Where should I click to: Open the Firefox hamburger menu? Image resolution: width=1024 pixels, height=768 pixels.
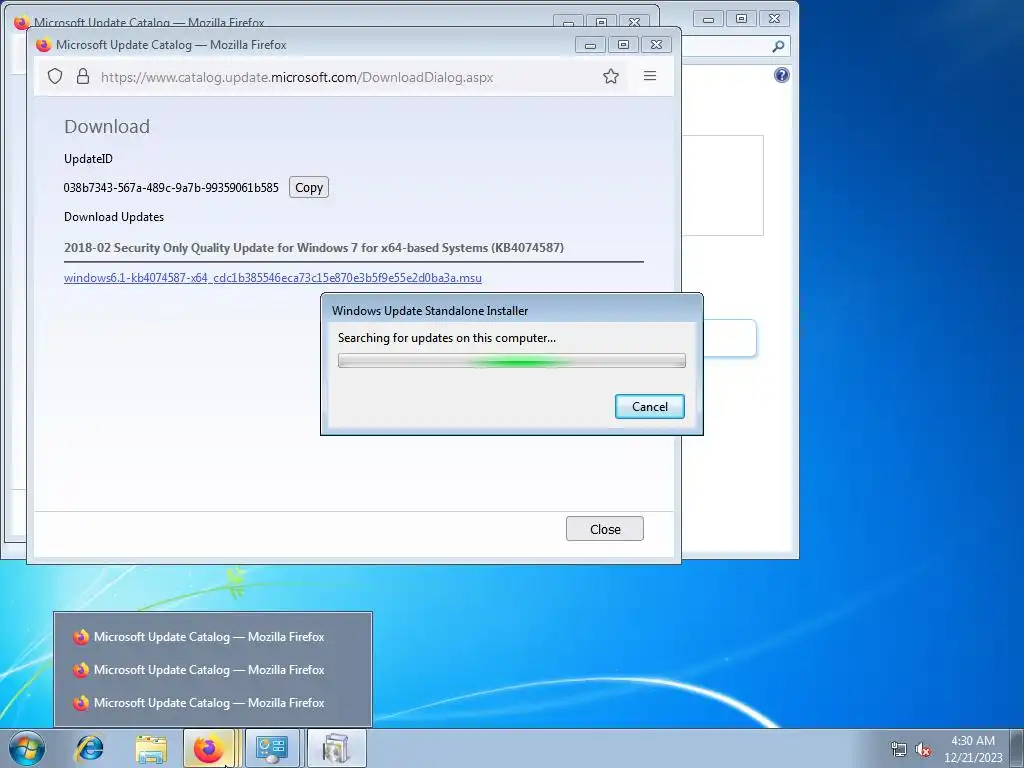650,76
